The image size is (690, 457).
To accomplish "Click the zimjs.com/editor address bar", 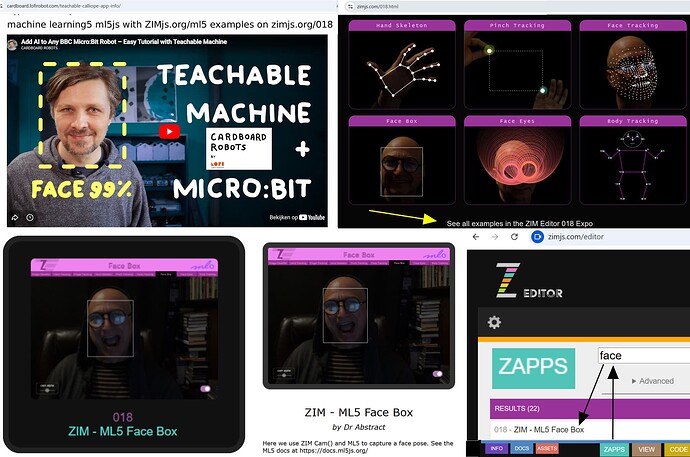I will (575, 237).
